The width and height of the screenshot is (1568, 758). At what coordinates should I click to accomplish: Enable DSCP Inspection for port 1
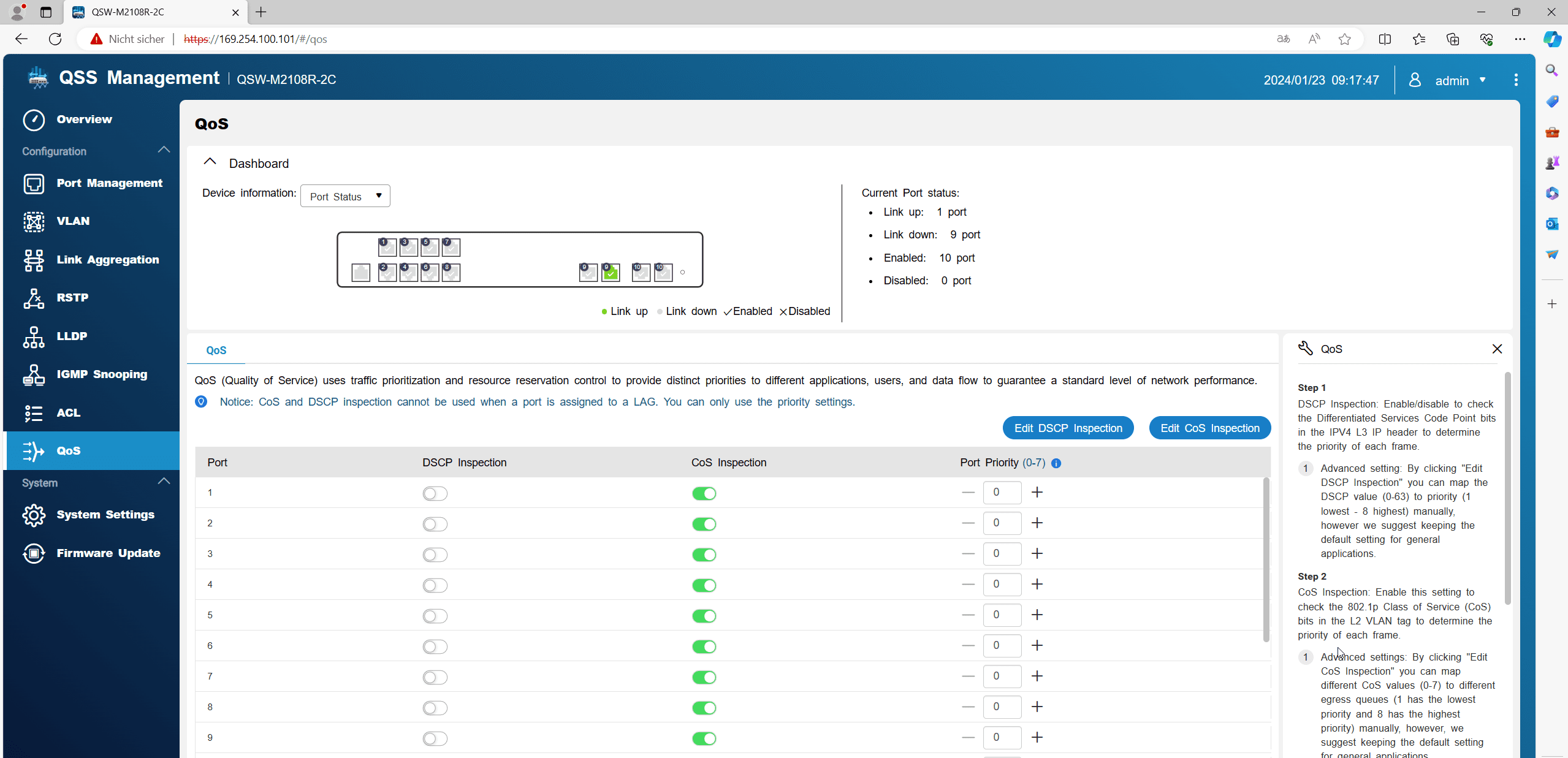[435, 493]
